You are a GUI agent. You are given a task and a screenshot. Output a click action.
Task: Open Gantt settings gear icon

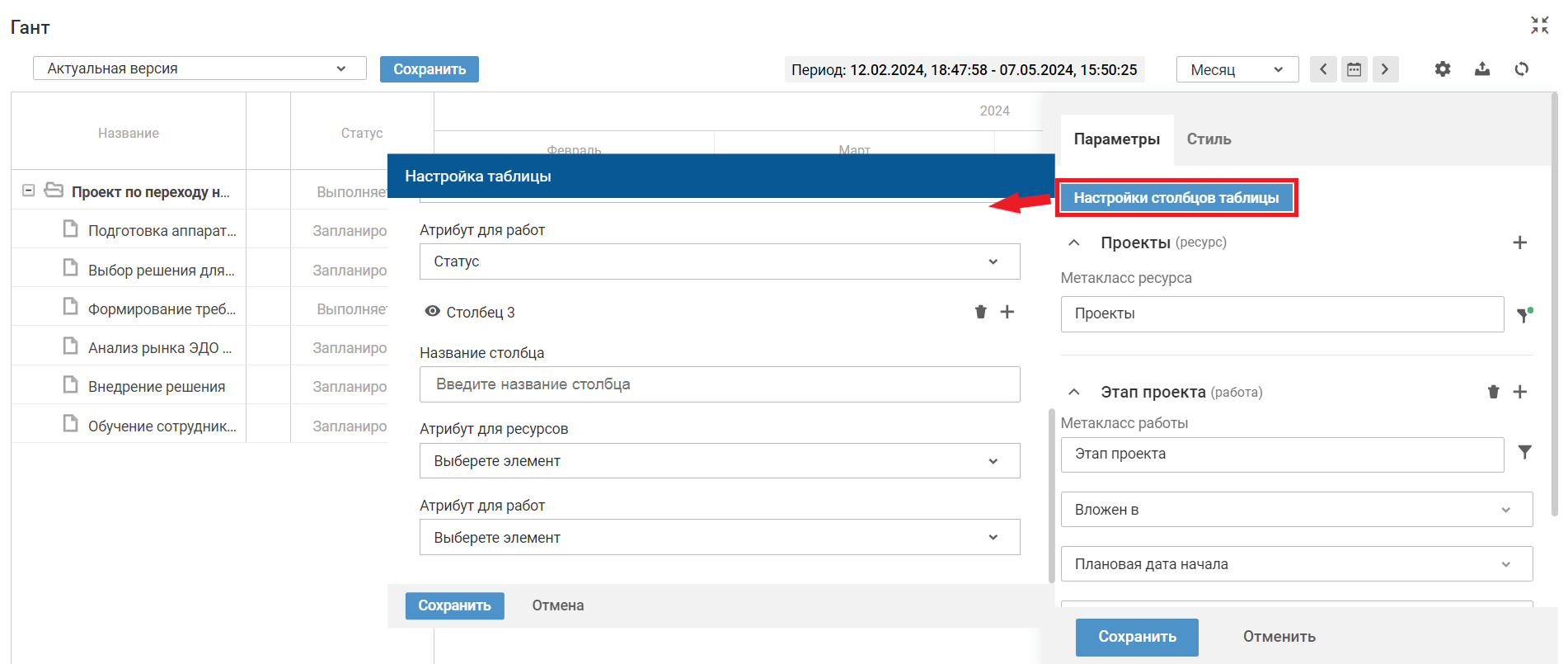pos(1442,69)
